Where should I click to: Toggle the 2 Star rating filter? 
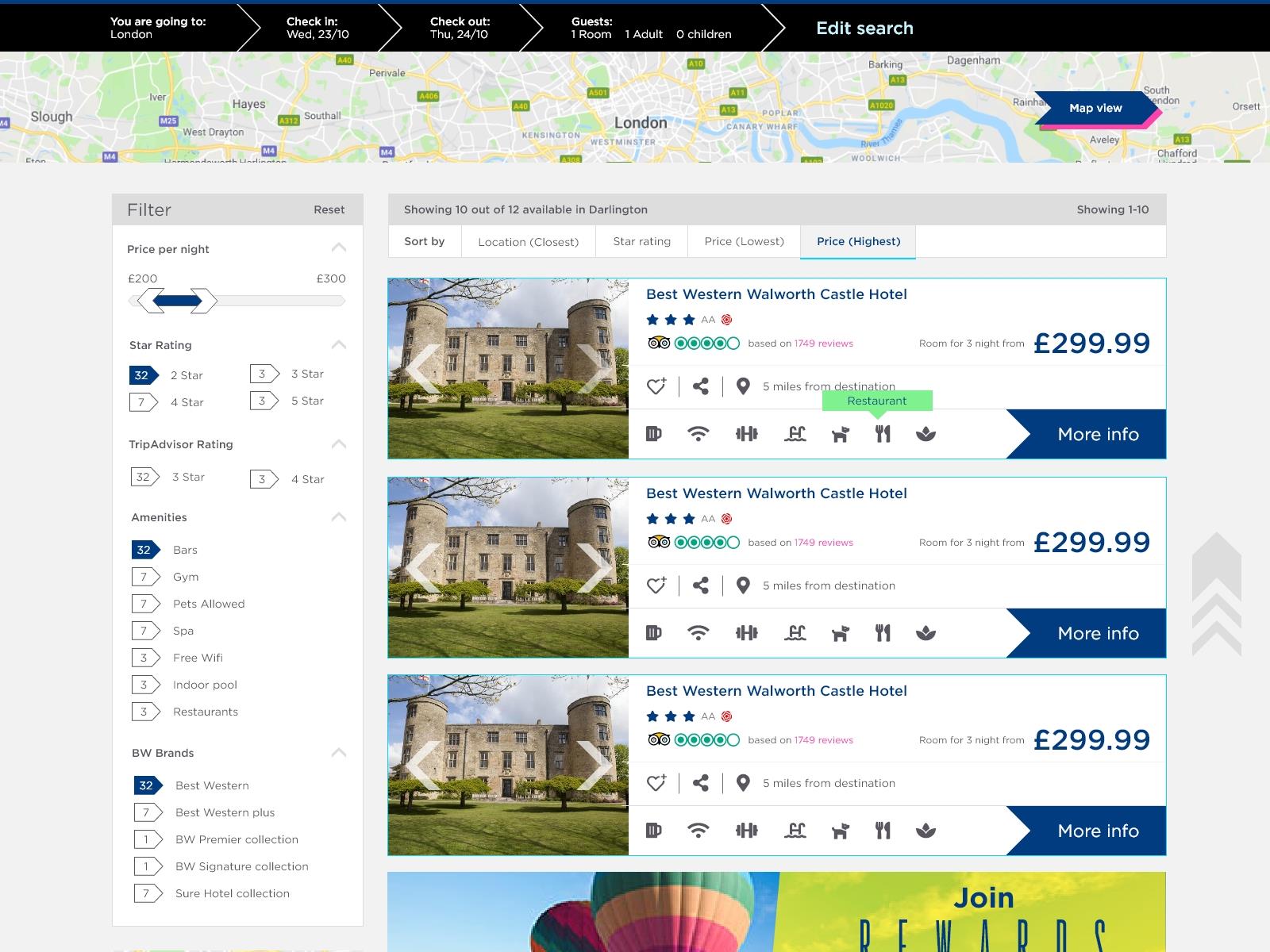[x=144, y=375]
